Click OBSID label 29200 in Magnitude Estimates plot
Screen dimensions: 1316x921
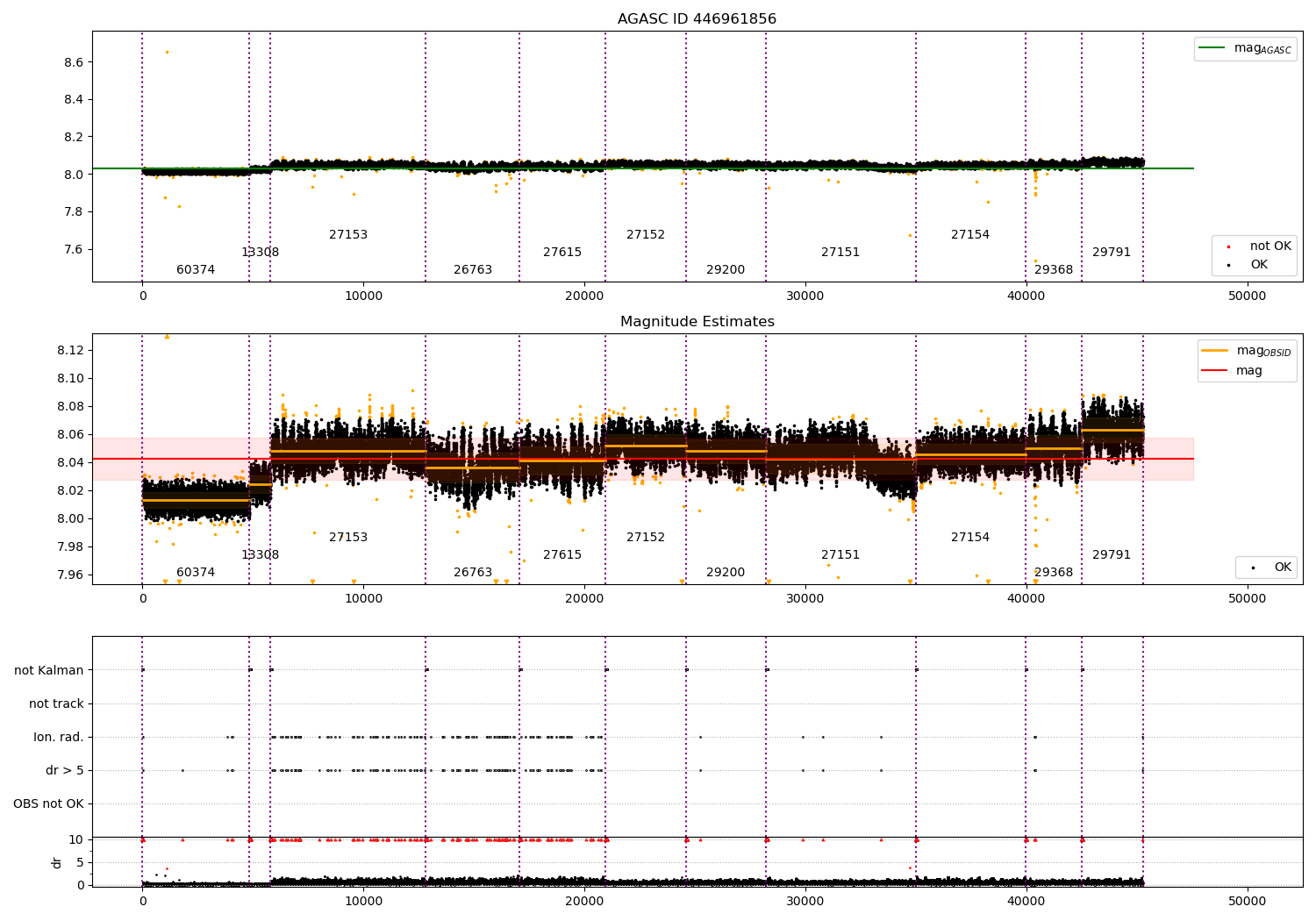(x=726, y=573)
